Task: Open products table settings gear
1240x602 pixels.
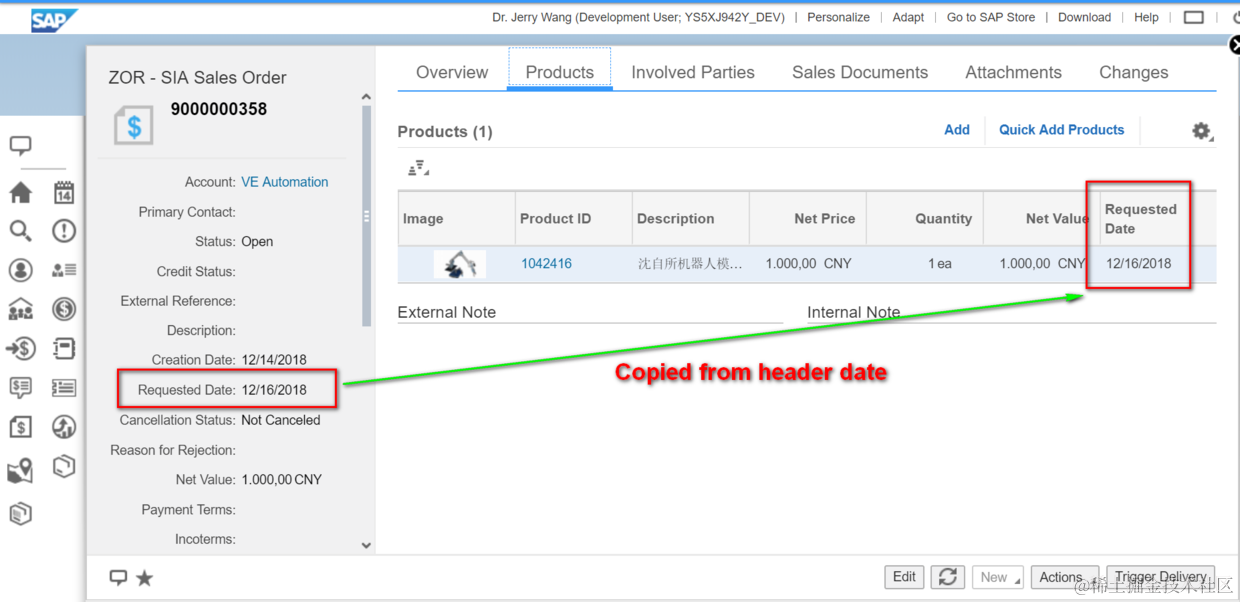Action: pyautogui.click(x=1202, y=131)
